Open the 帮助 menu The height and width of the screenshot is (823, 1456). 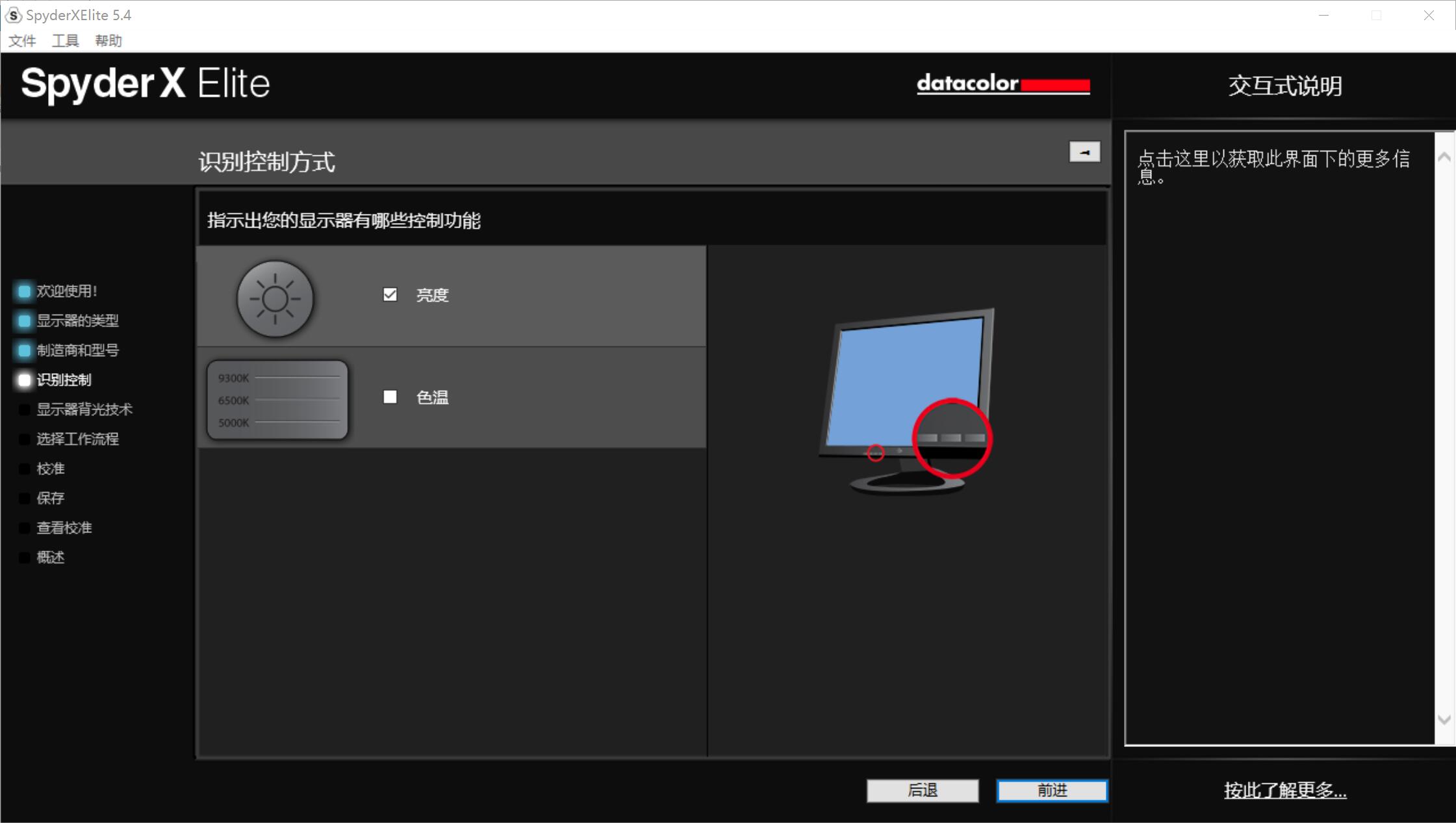(109, 41)
